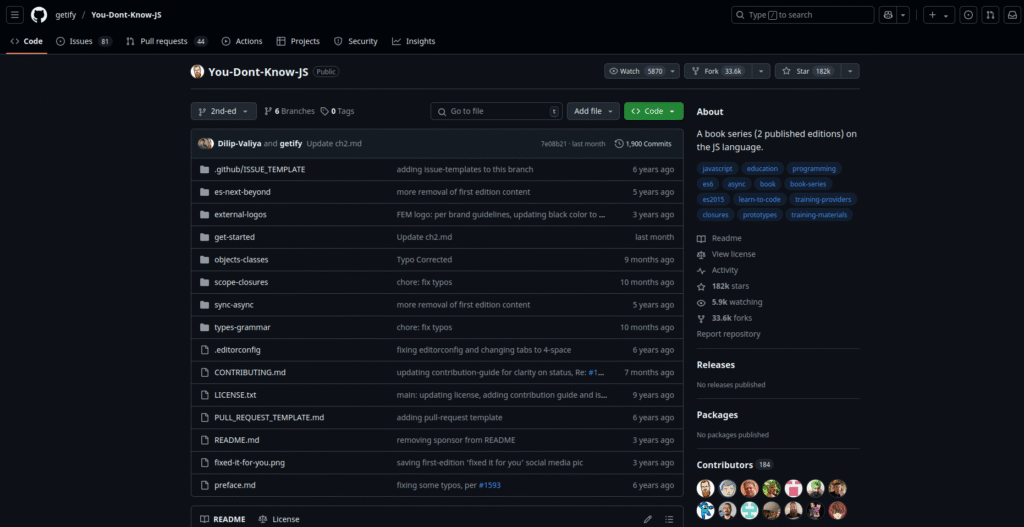Image resolution: width=1024 pixels, height=527 pixels.
Task: Open the #1593 issue reference link
Action: [490, 485]
